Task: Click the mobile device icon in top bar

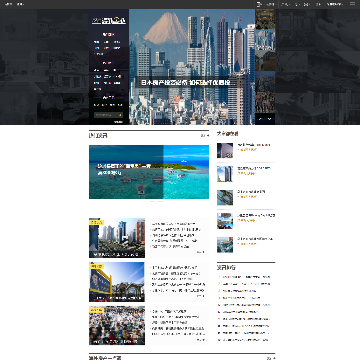Action: click(259, 4)
